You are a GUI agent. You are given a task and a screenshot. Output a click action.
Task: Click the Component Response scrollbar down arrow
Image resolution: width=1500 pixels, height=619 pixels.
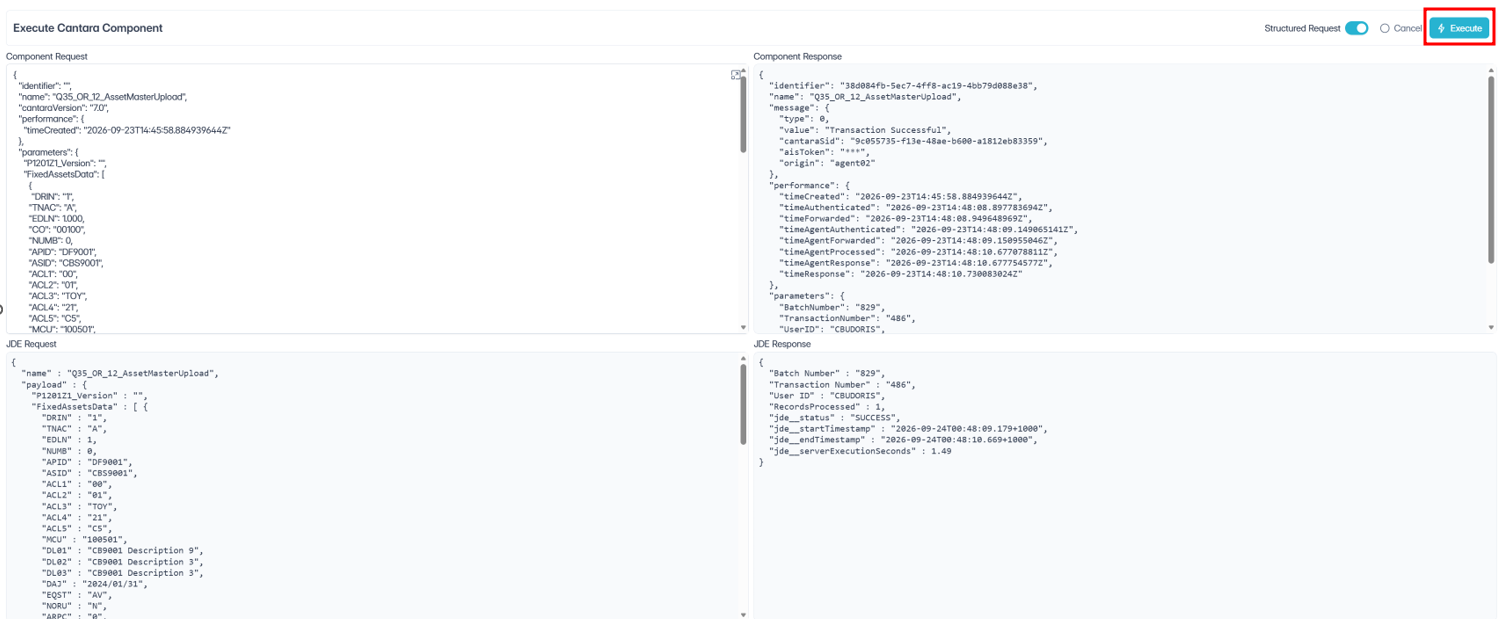coord(1491,328)
